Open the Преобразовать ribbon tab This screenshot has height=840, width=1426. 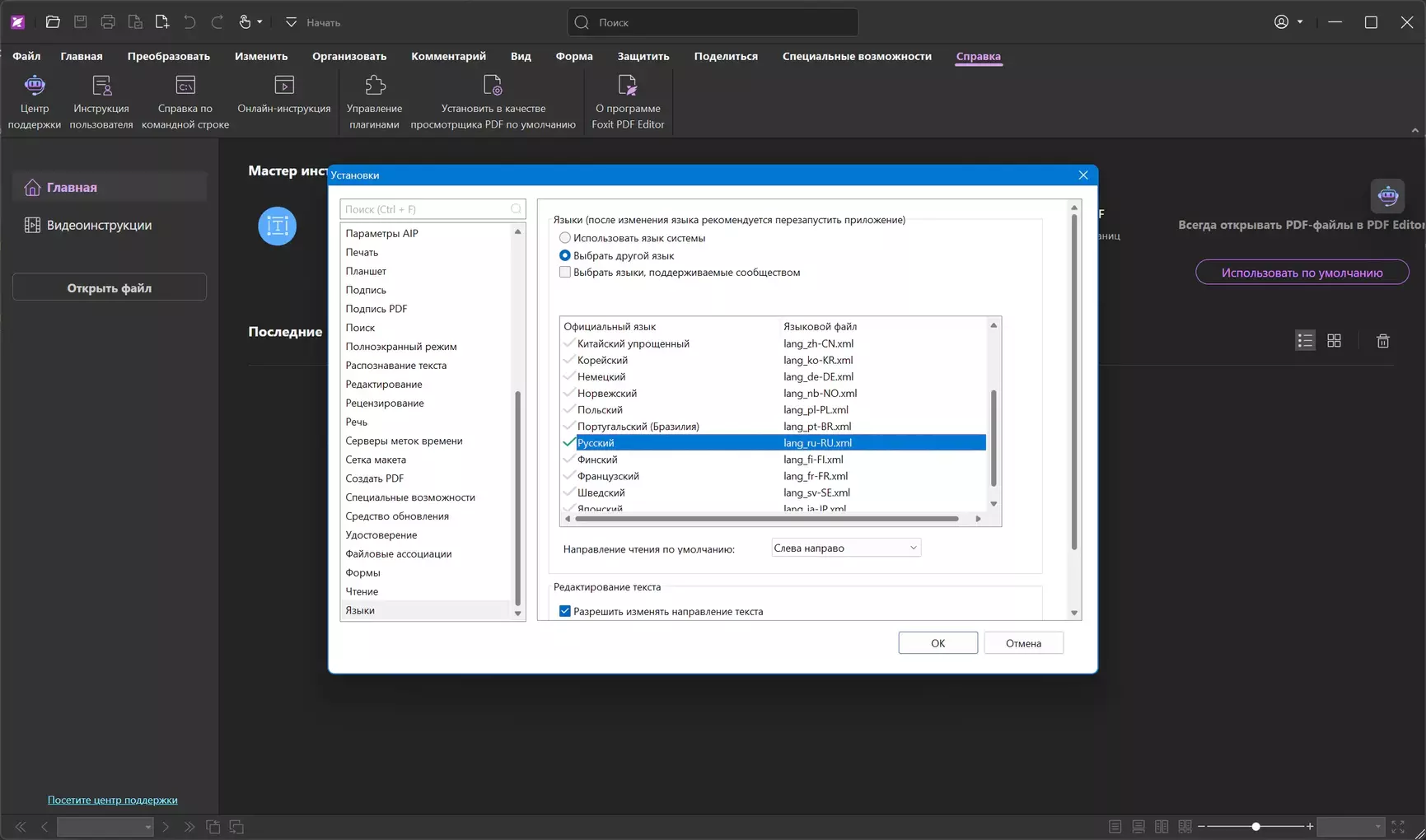168,56
